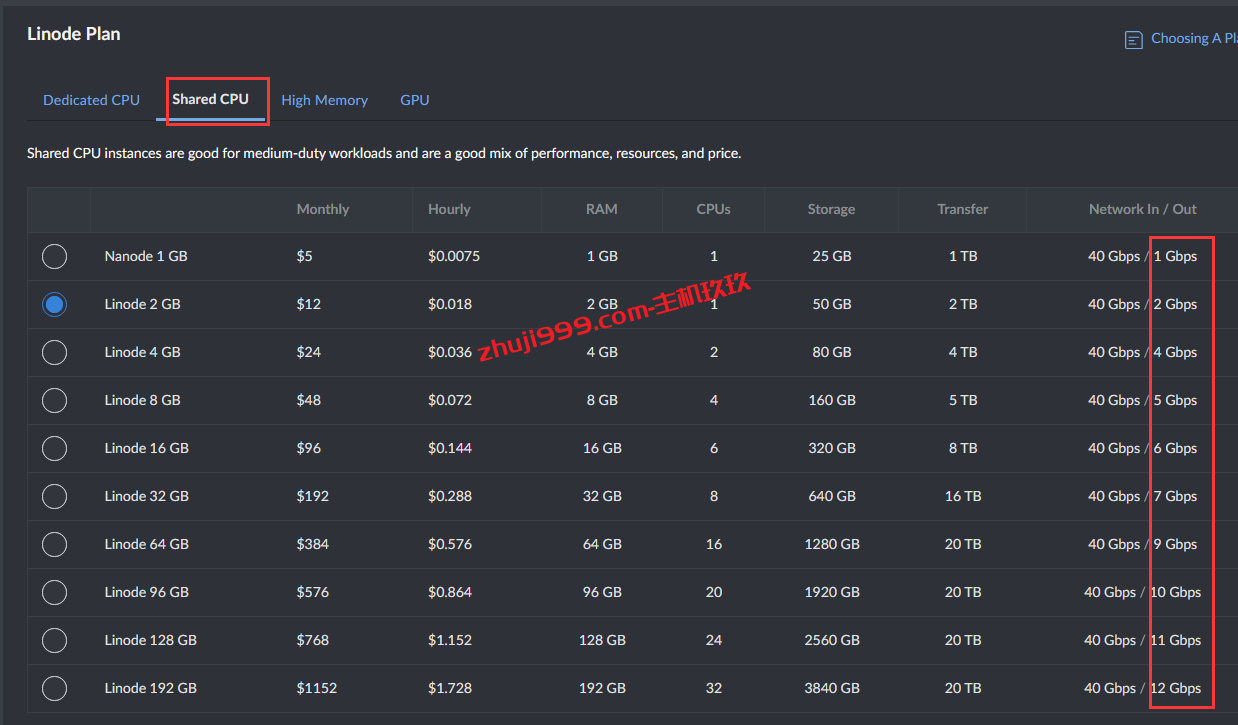Click the Linode 8 GB plan name
Screen dimensions: 1238x725
pyautogui.click(x=142, y=400)
